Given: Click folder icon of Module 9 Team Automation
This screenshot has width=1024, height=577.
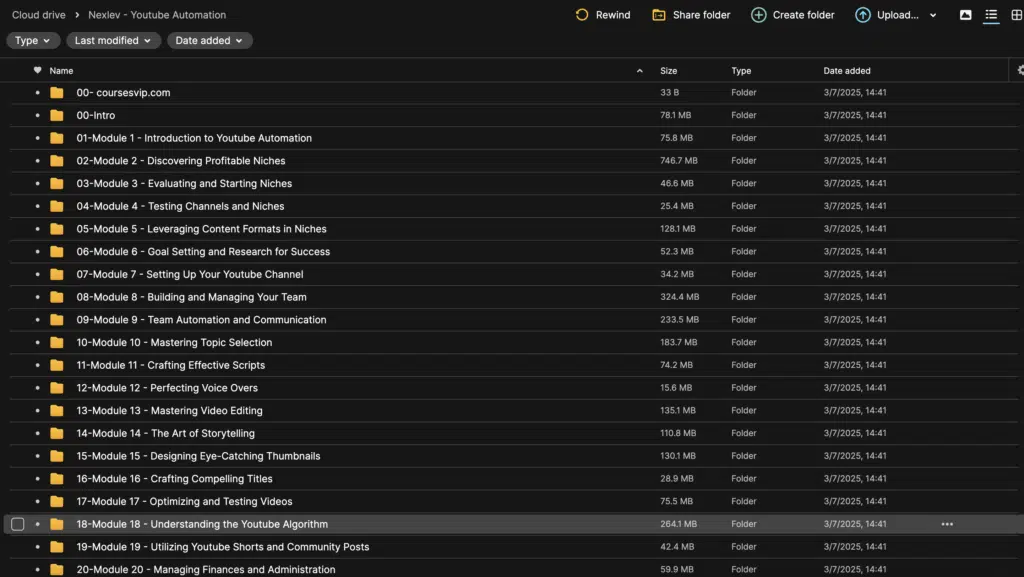Looking at the screenshot, I should click(57, 320).
